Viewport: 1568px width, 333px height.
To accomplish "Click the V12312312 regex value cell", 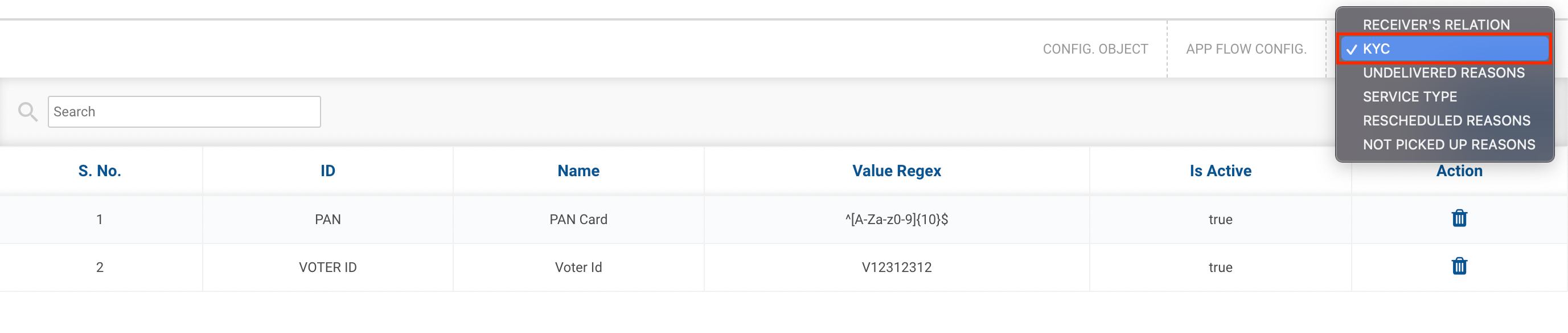I will pyautogui.click(x=896, y=267).
